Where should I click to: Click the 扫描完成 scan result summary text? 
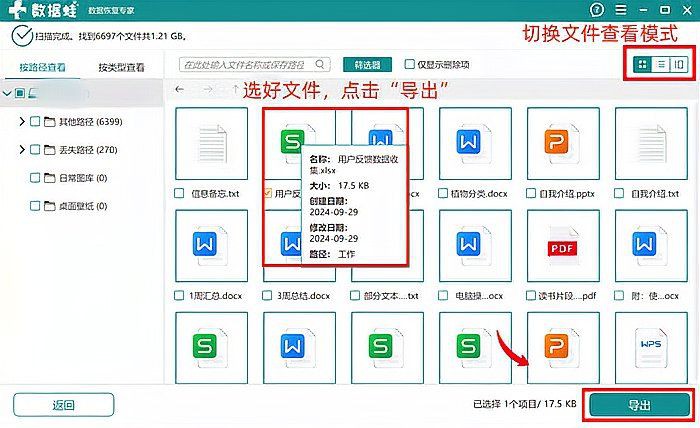point(111,36)
